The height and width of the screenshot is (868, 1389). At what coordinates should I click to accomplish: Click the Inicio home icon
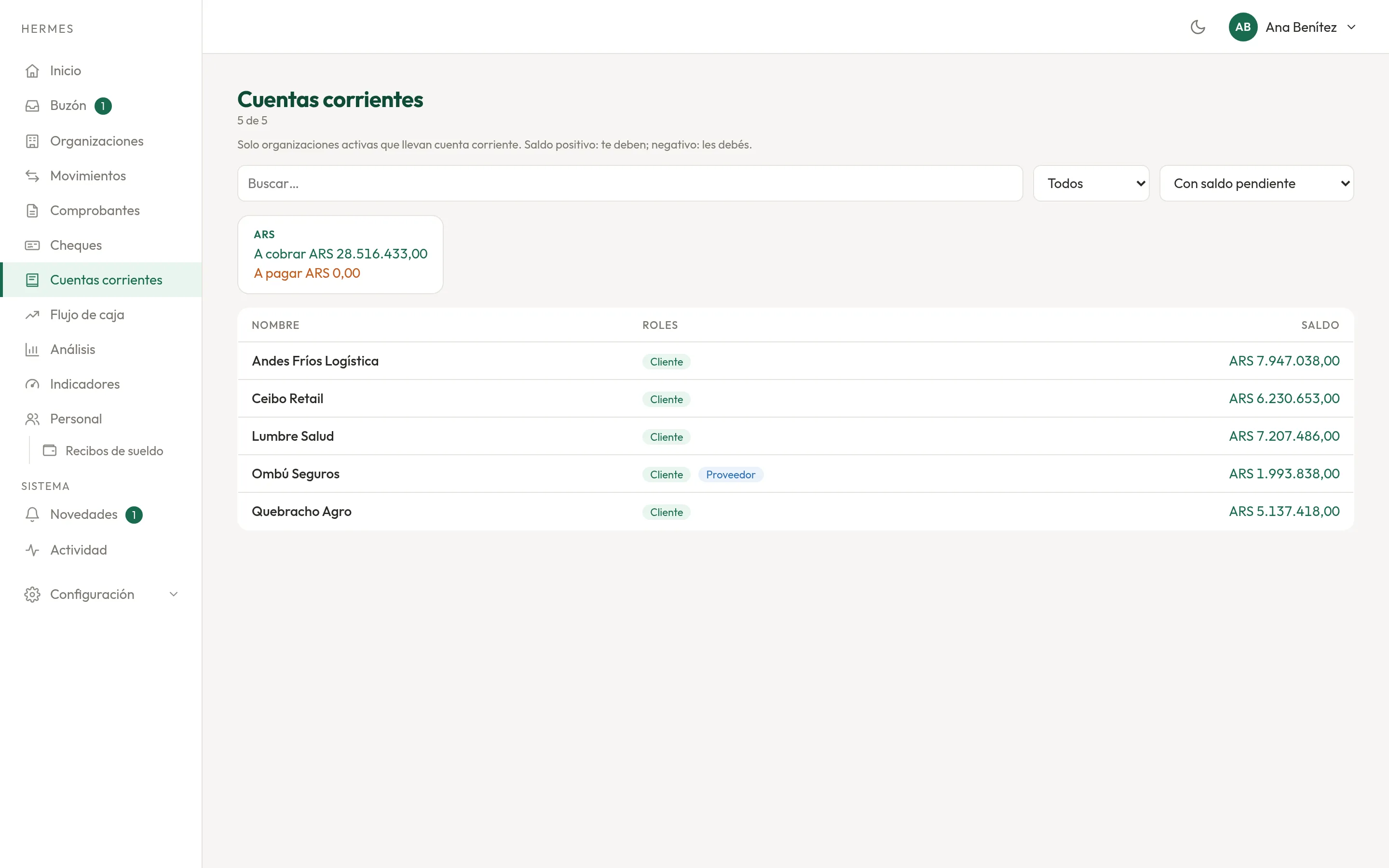(32, 70)
